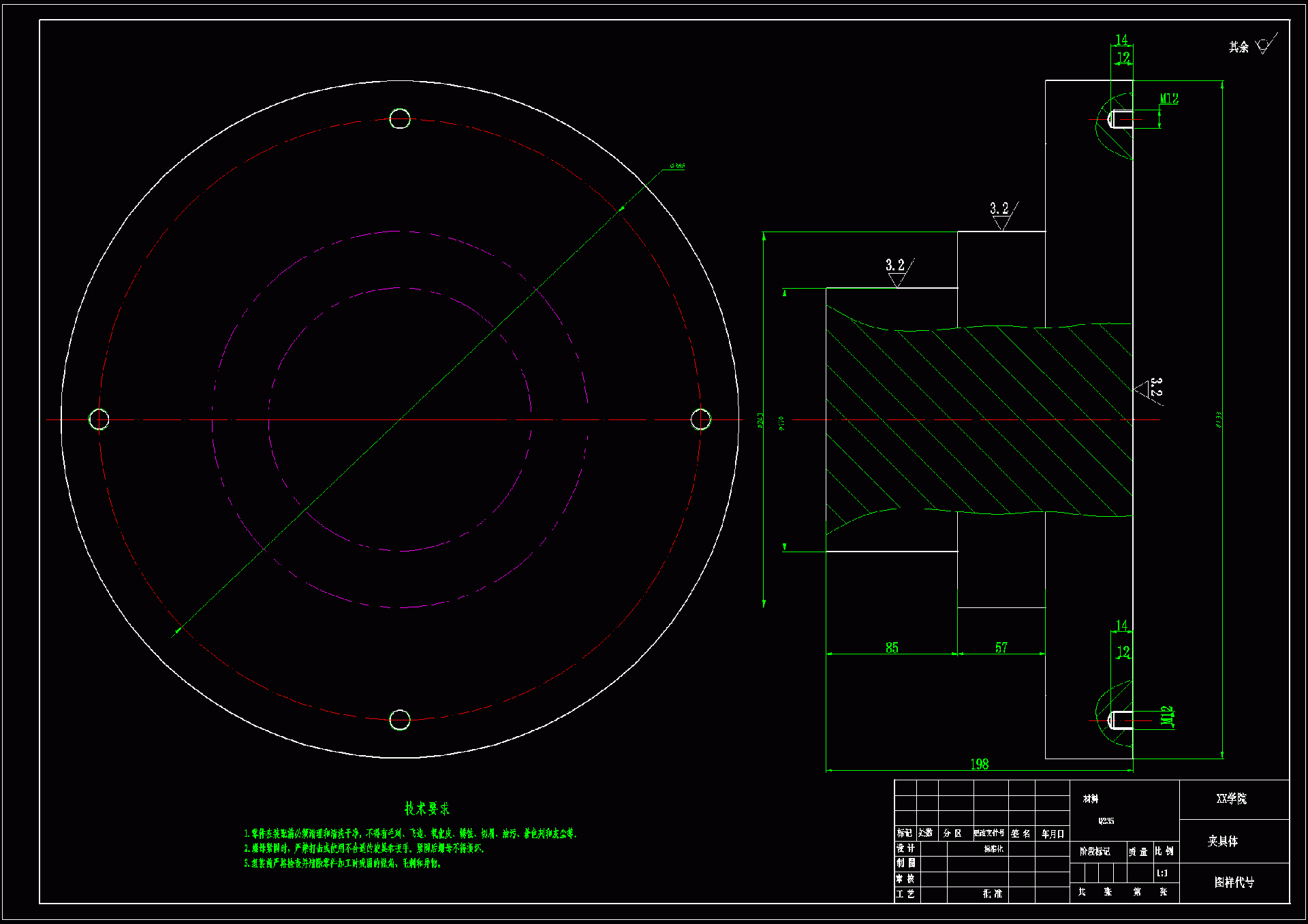Click the top bolt hole on the flange
The height and width of the screenshot is (924, 1308).
tap(400, 118)
